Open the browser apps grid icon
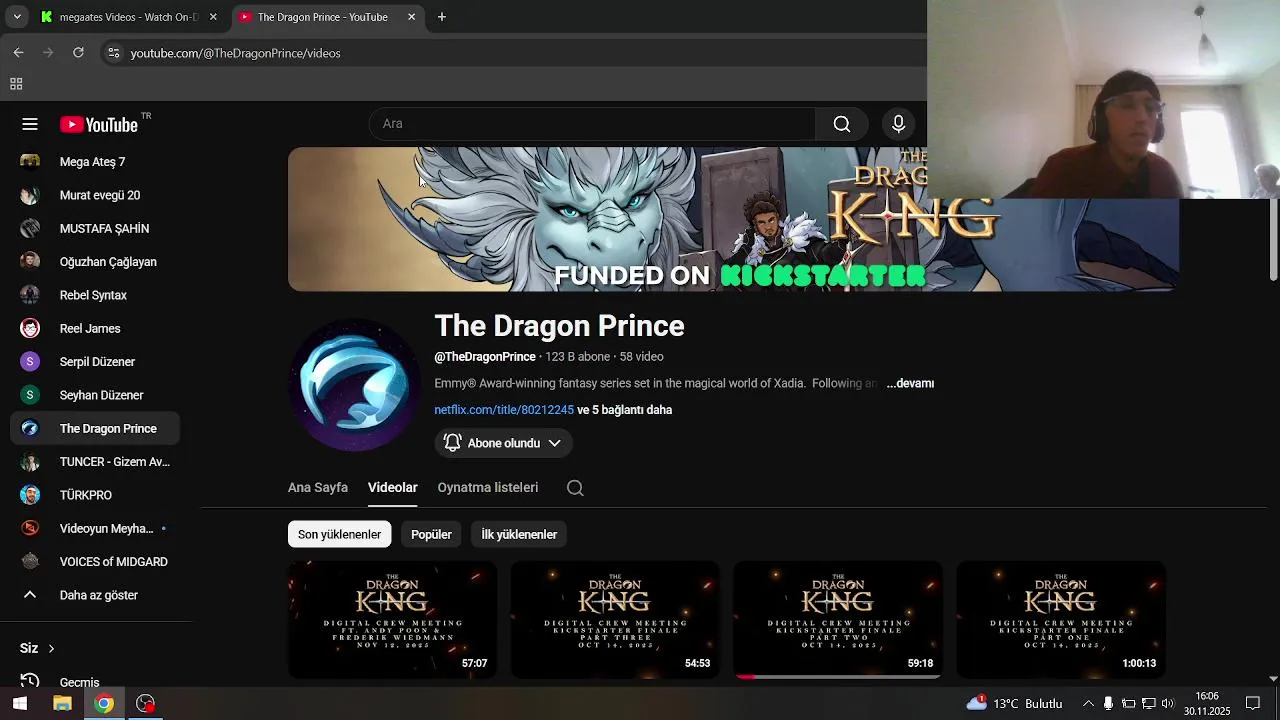The height and width of the screenshot is (720, 1280). [16, 84]
